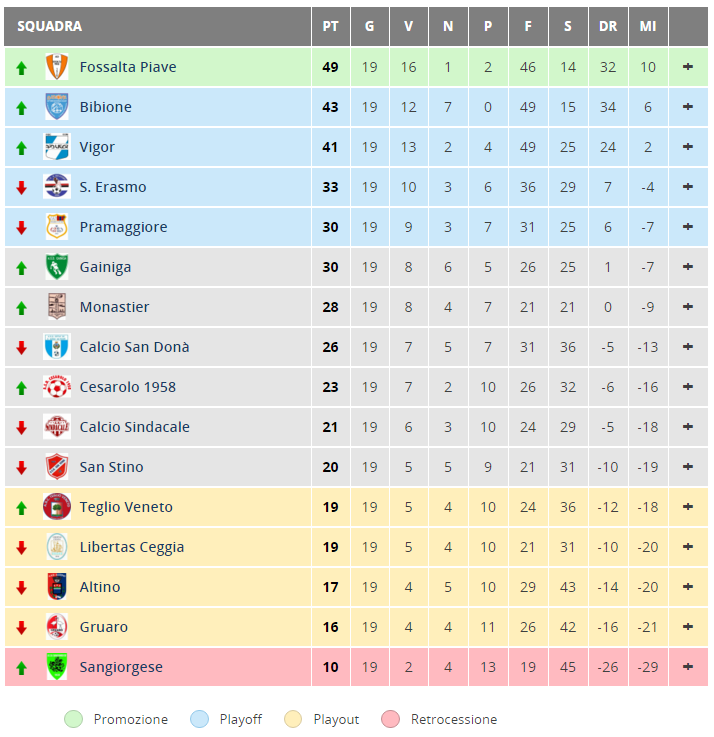Click the Teglio Veneto round emblem
The height and width of the screenshot is (737, 714).
click(57, 507)
